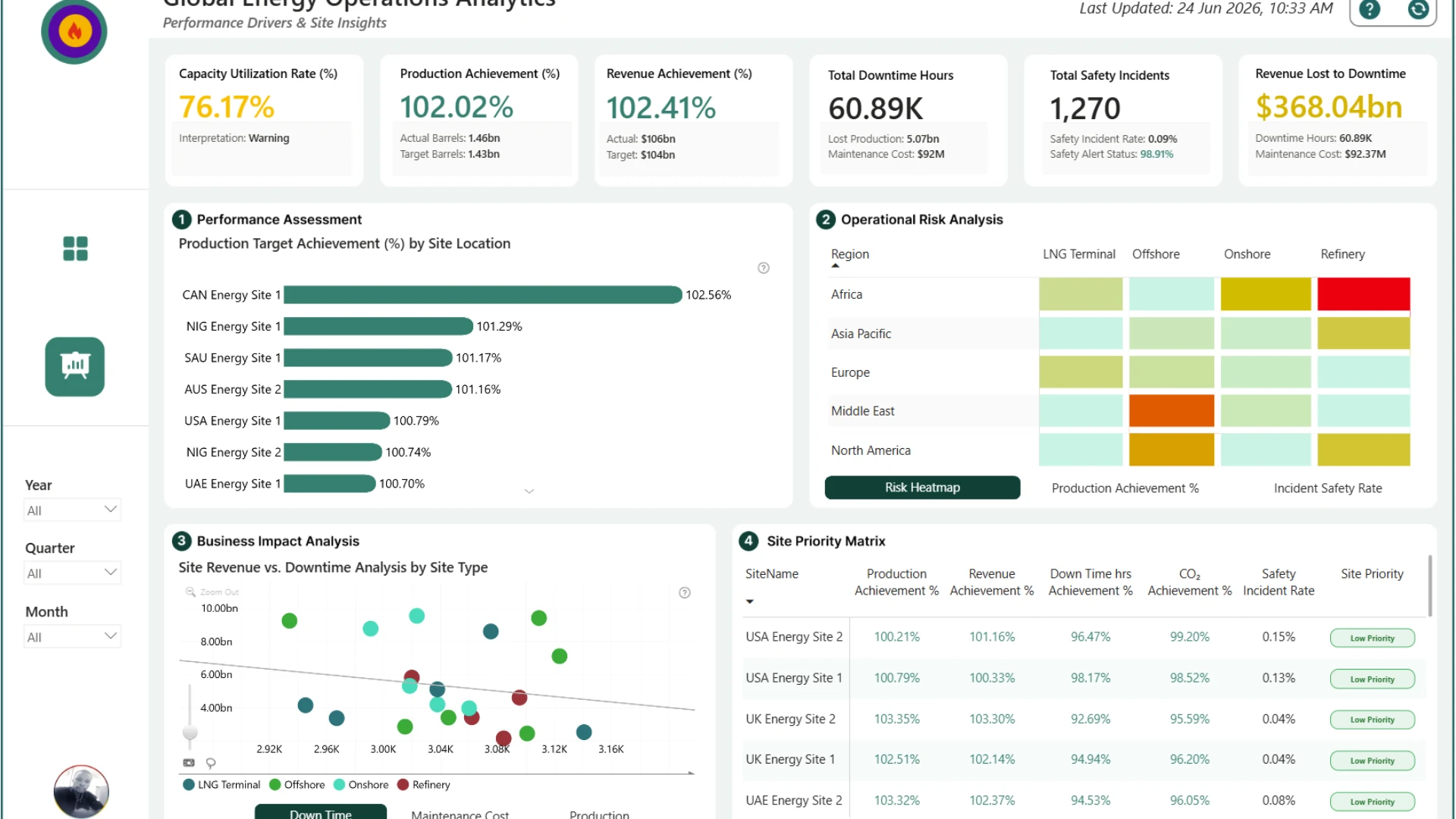Select the Maintenance Cost view button

coord(460,813)
